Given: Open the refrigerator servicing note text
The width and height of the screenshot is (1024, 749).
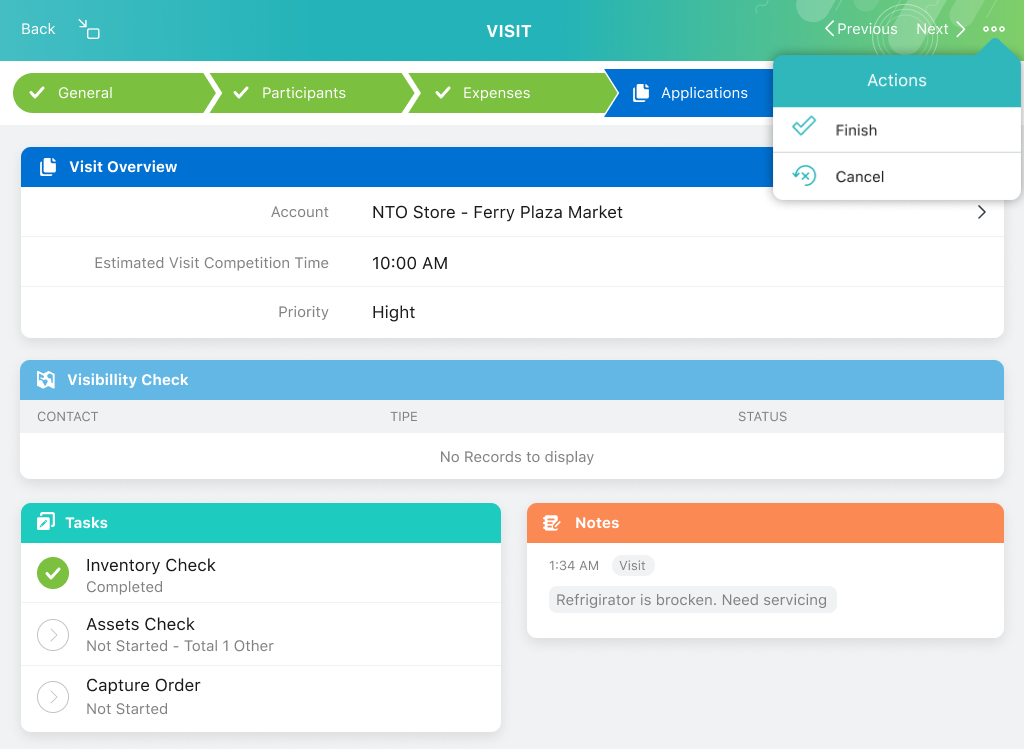Looking at the screenshot, I should click(692, 600).
